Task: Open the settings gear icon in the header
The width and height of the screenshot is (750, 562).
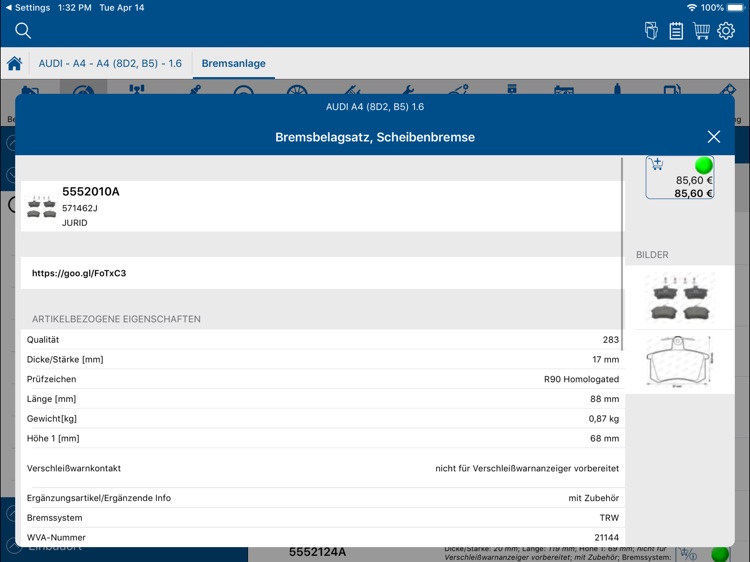Action: 726,31
